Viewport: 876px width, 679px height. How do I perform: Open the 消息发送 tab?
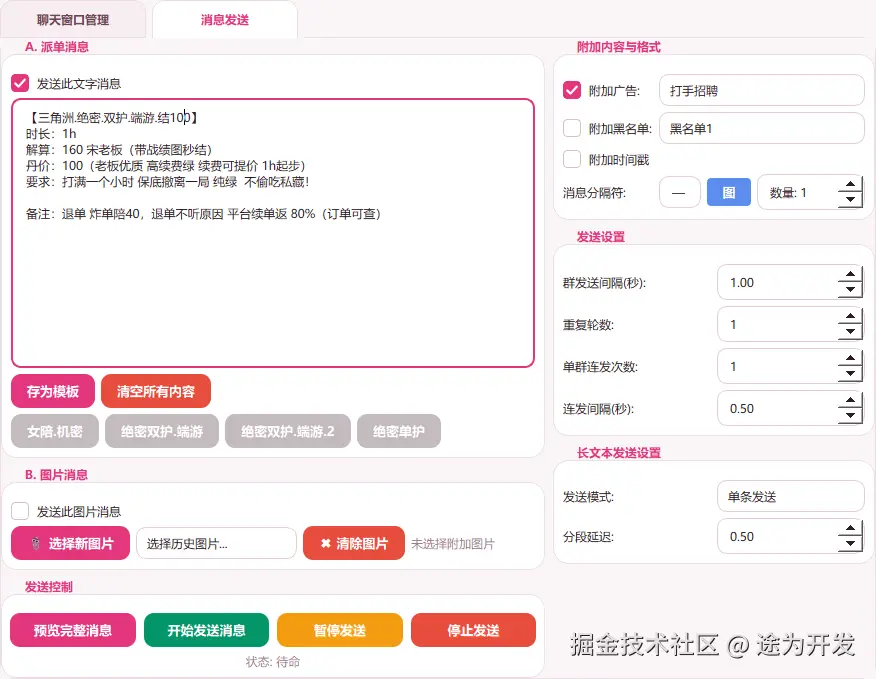pos(225,20)
